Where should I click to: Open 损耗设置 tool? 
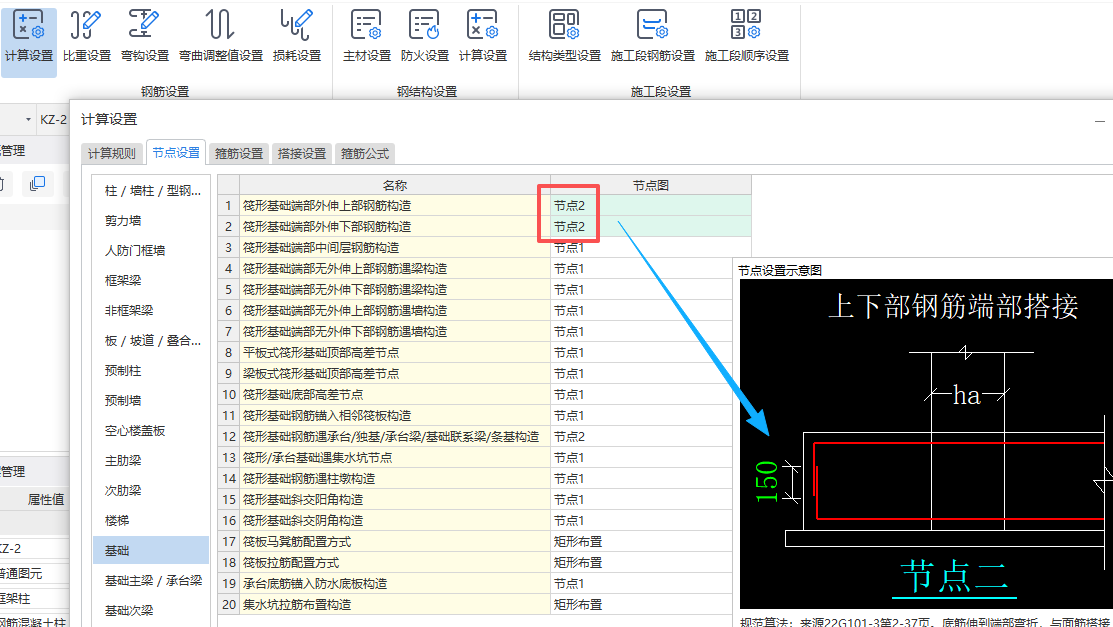coord(297,37)
